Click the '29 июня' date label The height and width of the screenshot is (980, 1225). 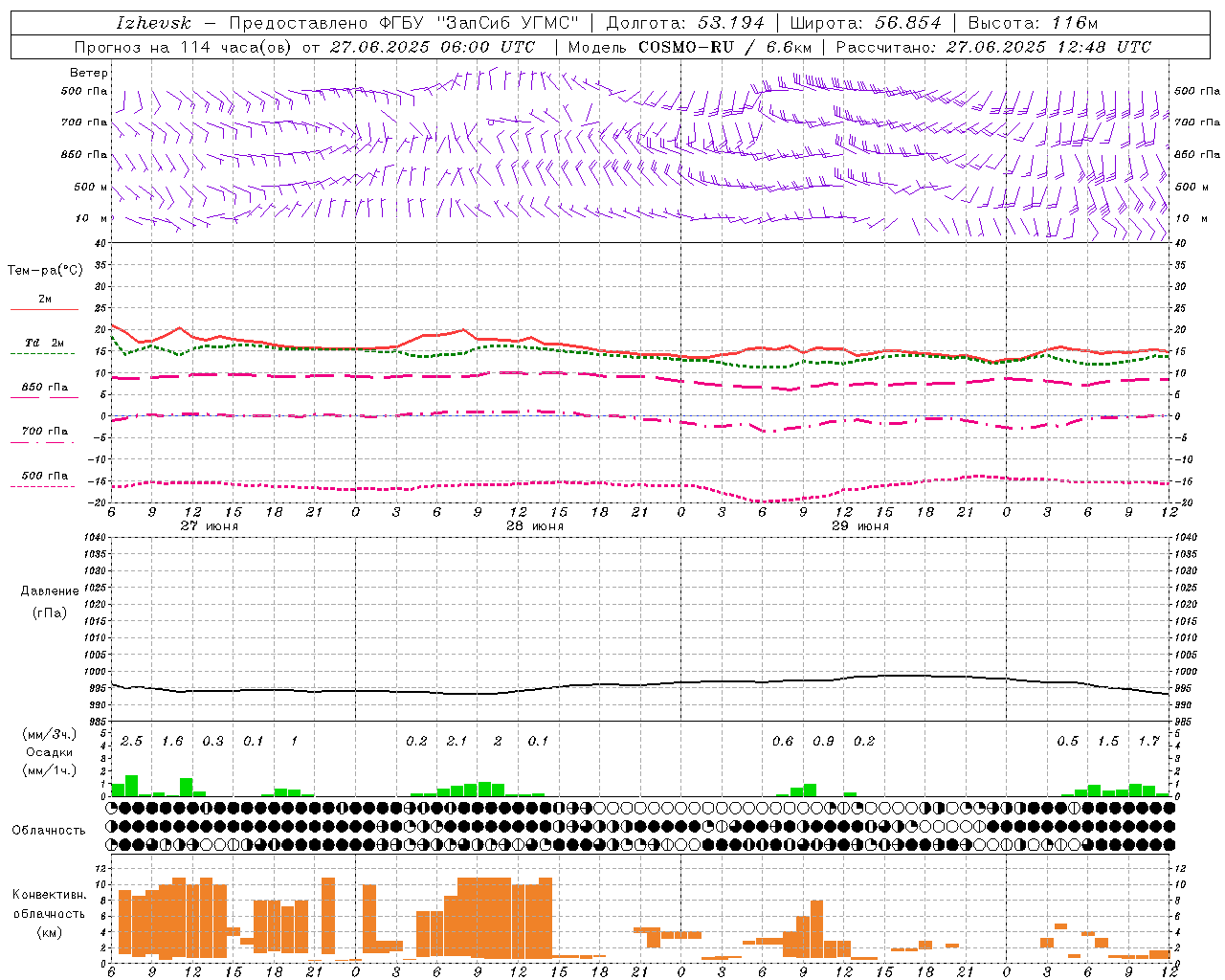point(860,526)
